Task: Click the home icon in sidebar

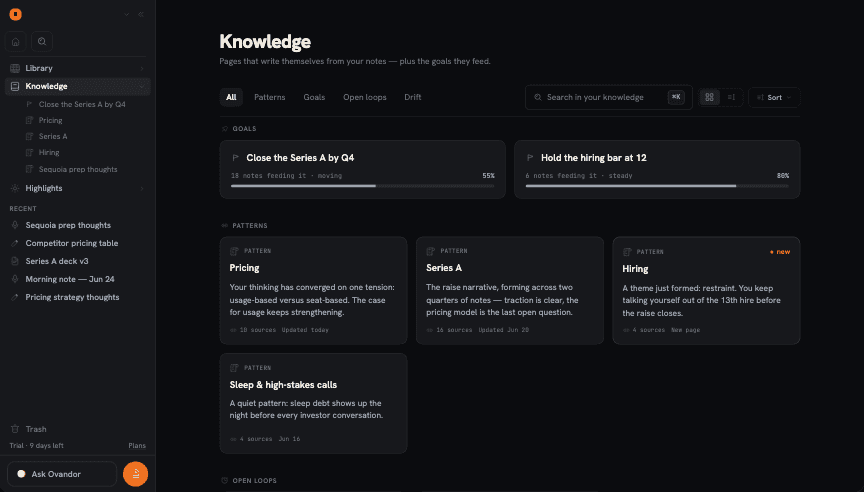Action: tap(15, 41)
